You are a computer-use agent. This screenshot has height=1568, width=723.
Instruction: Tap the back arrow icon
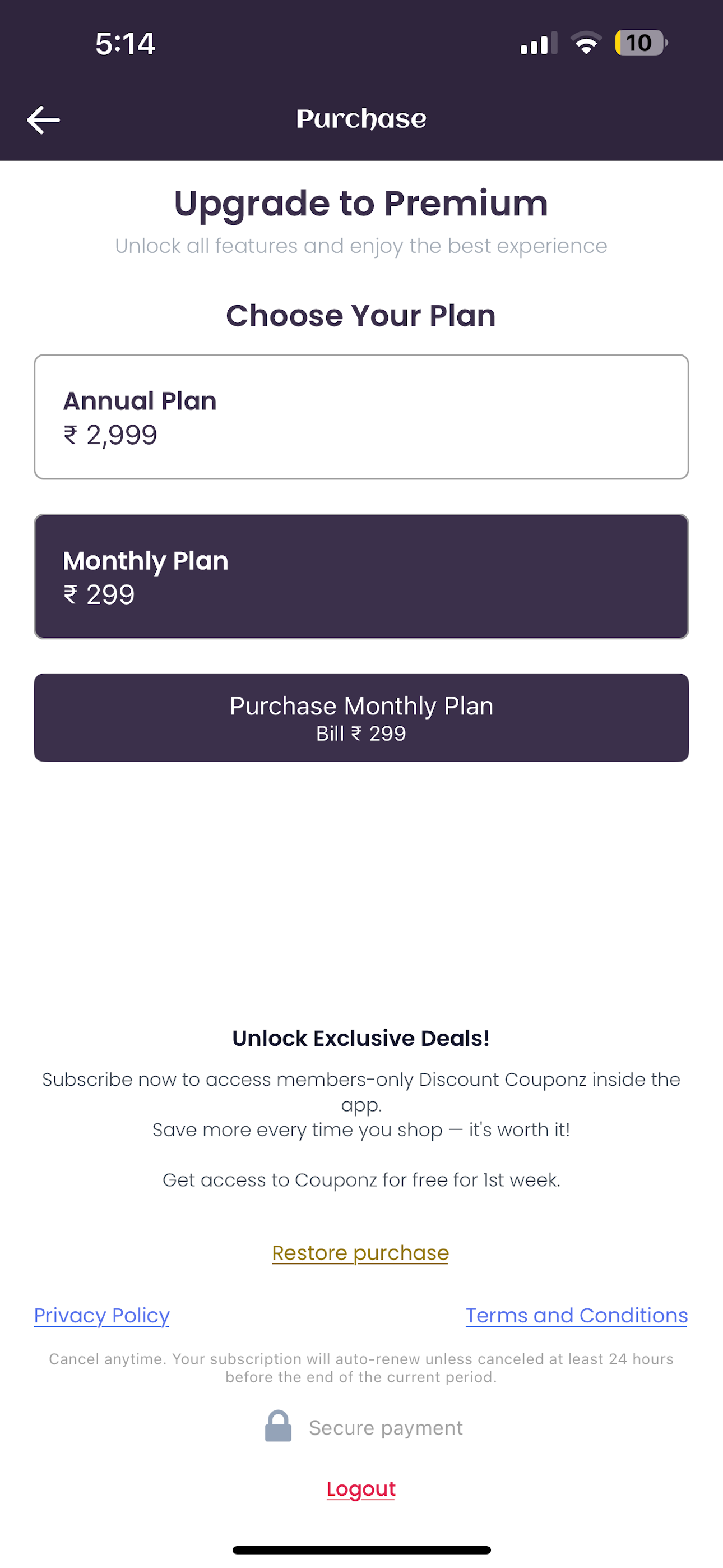[43, 120]
